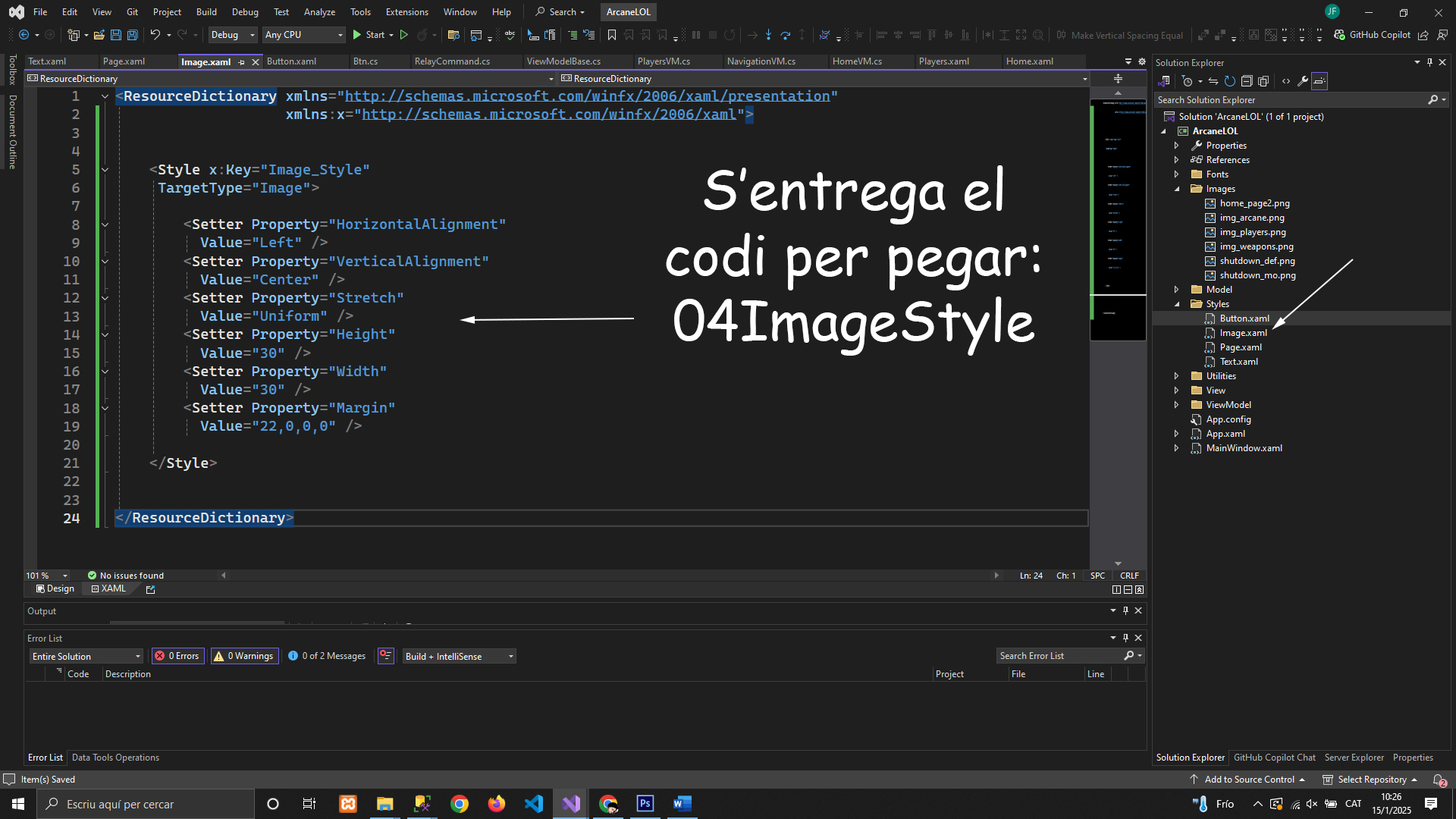Toggle the 0 Errors filter
This screenshot has width=1456, height=819.
click(x=177, y=656)
